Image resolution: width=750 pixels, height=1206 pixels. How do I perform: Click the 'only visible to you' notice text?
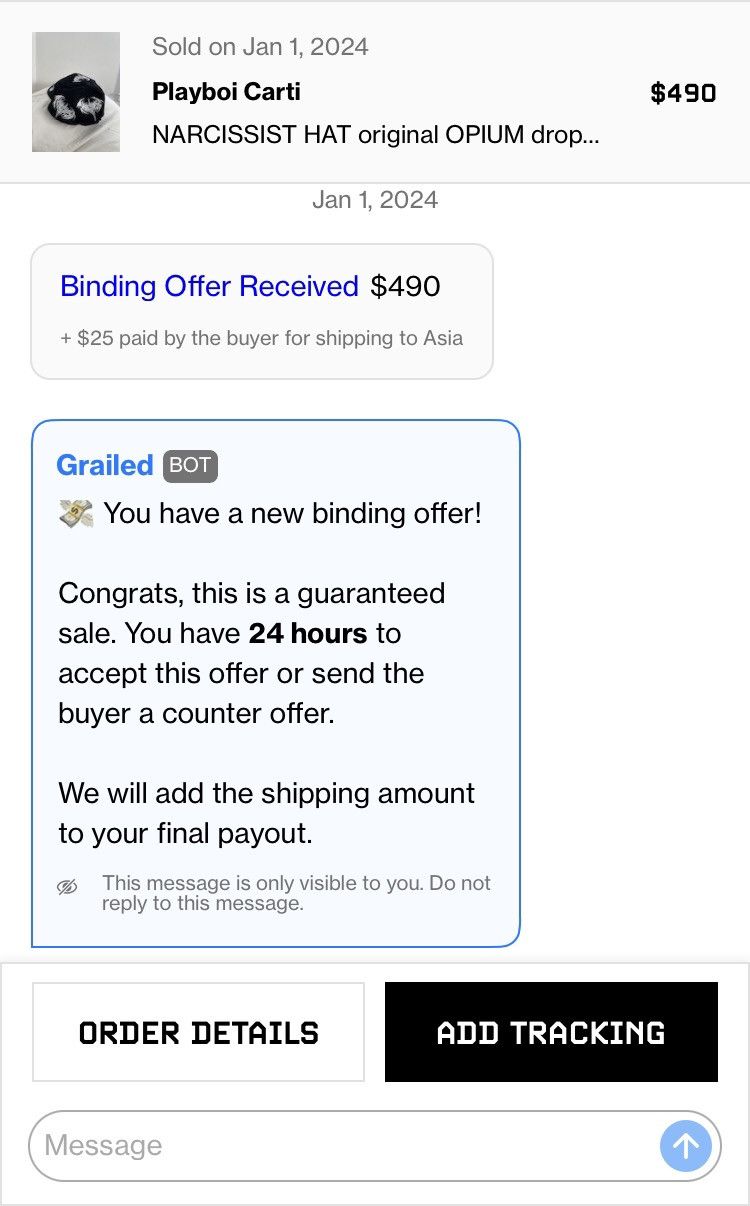tap(296, 893)
